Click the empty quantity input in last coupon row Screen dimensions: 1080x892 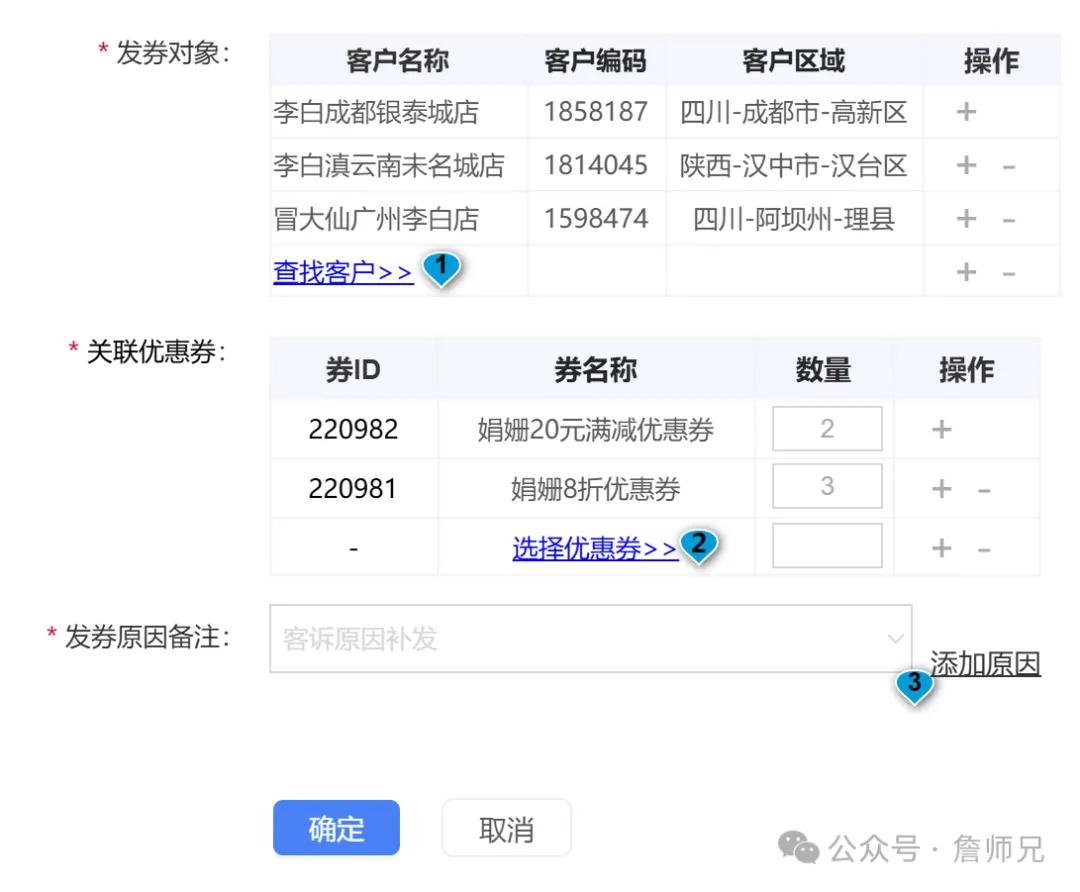click(827, 546)
